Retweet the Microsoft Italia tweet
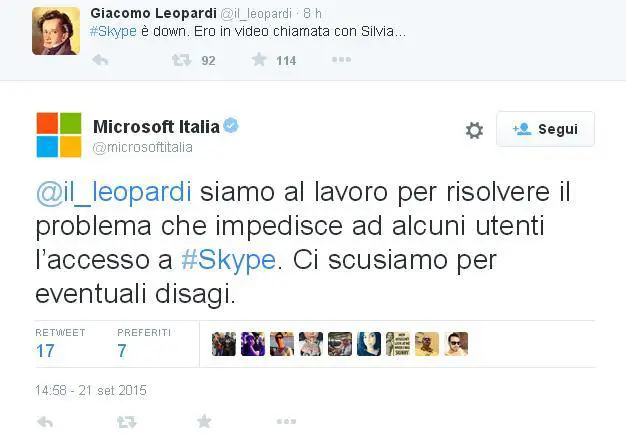The width and height of the screenshot is (626, 438). click(126, 422)
